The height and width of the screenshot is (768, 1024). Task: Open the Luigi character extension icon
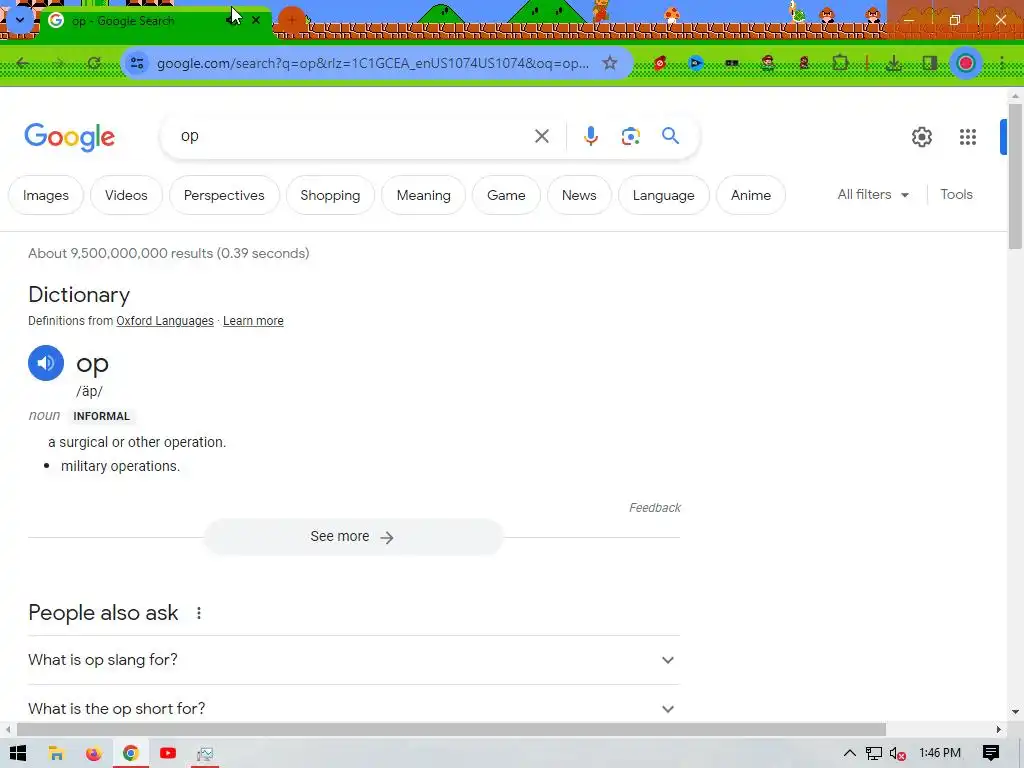pyautogui.click(x=768, y=63)
